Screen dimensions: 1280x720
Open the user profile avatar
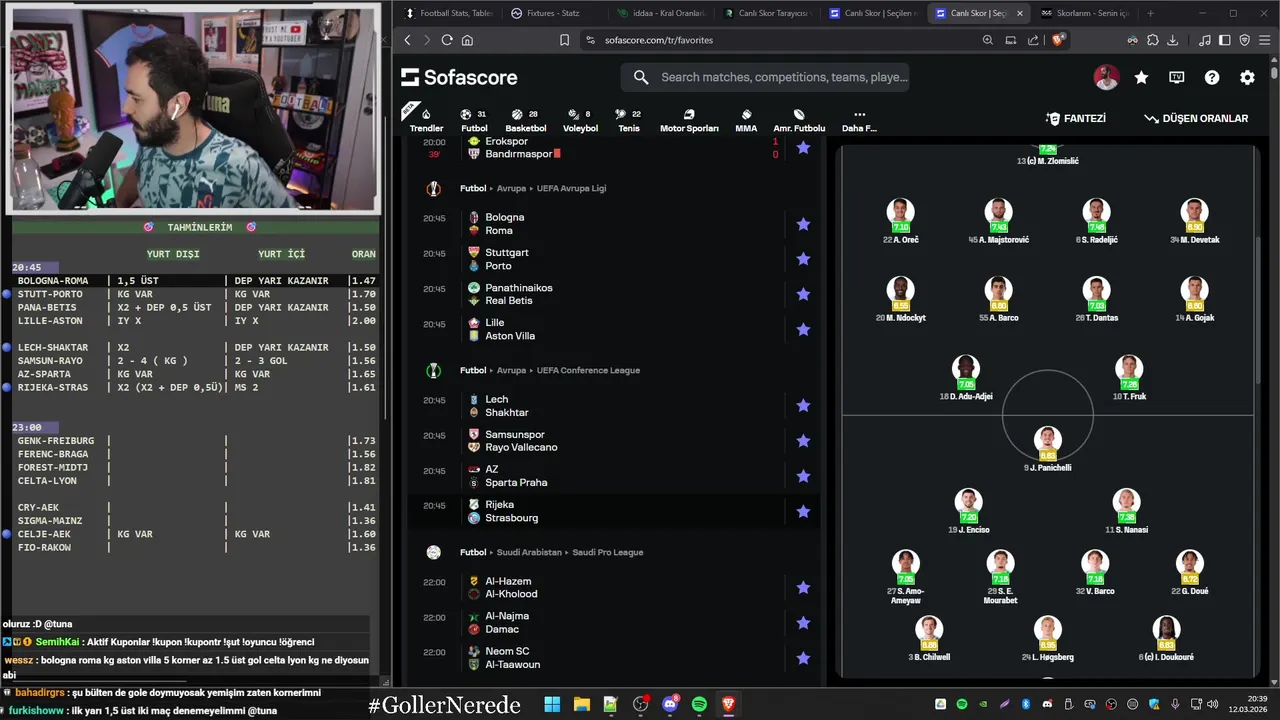click(x=1106, y=77)
